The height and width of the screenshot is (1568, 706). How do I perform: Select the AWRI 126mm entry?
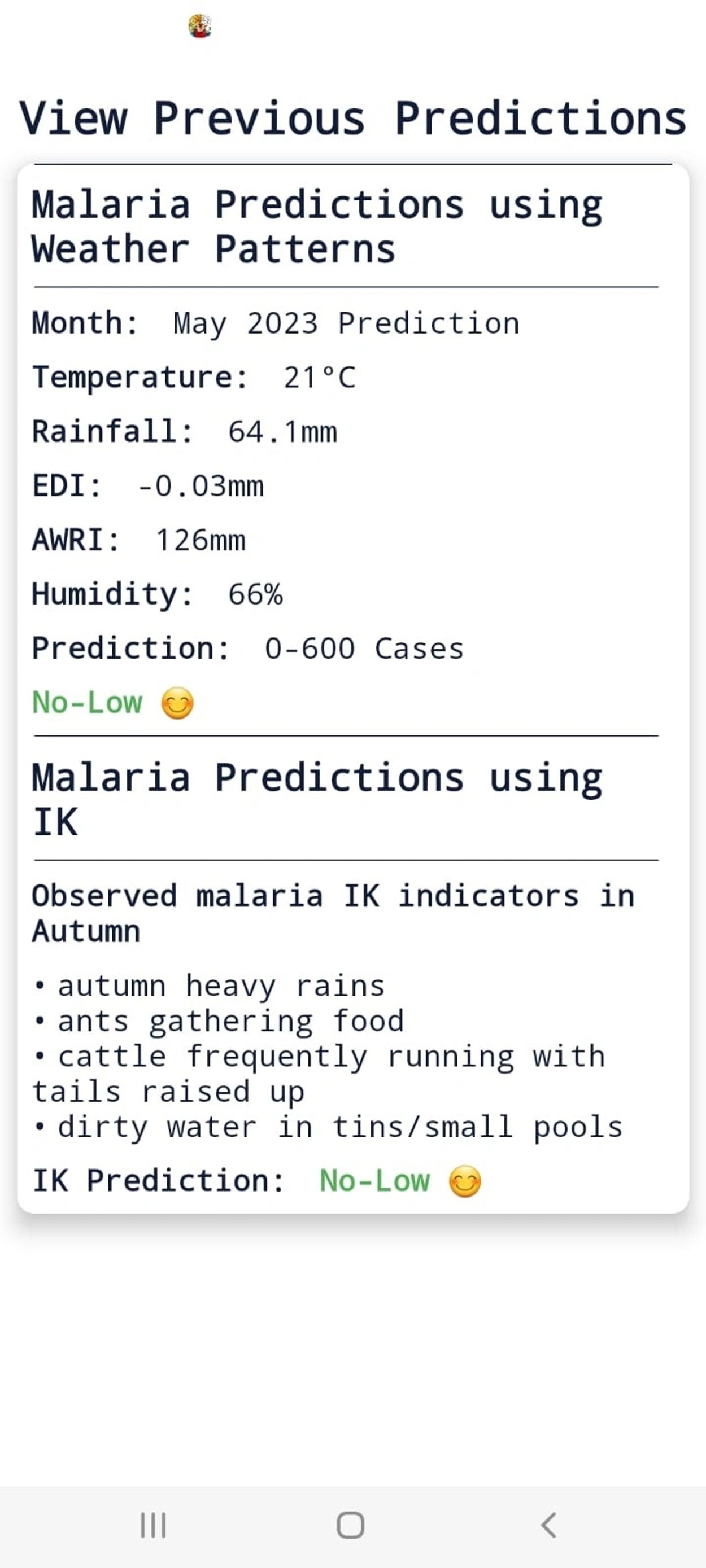point(139,540)
